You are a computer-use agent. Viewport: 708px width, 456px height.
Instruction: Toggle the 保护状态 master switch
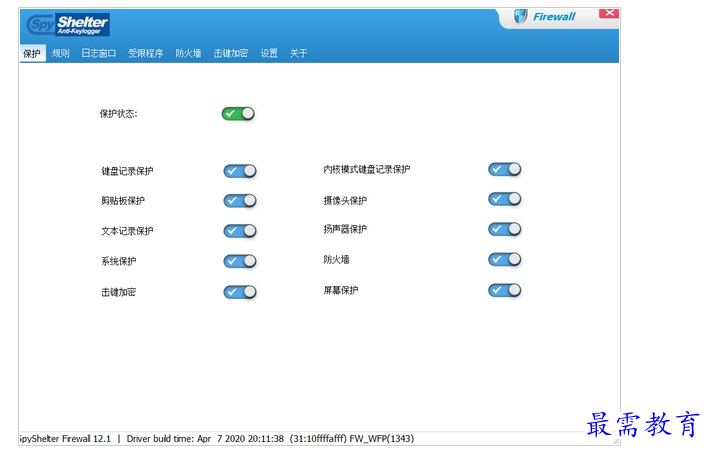(238, 114)
